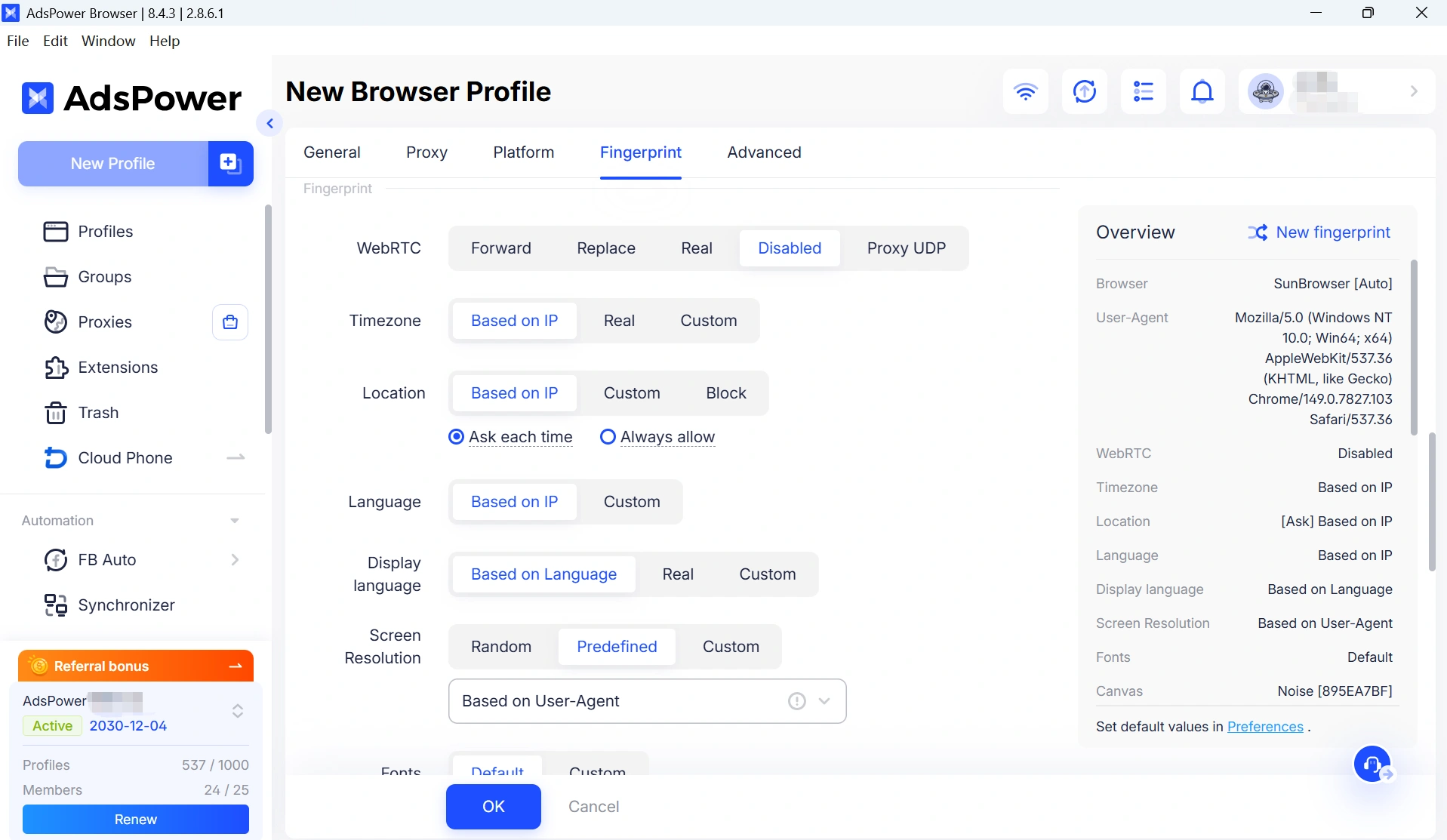Open the Based on User-Agent resolution dropdown
The width and height of the screenshot is (1447, 840).
647,701
